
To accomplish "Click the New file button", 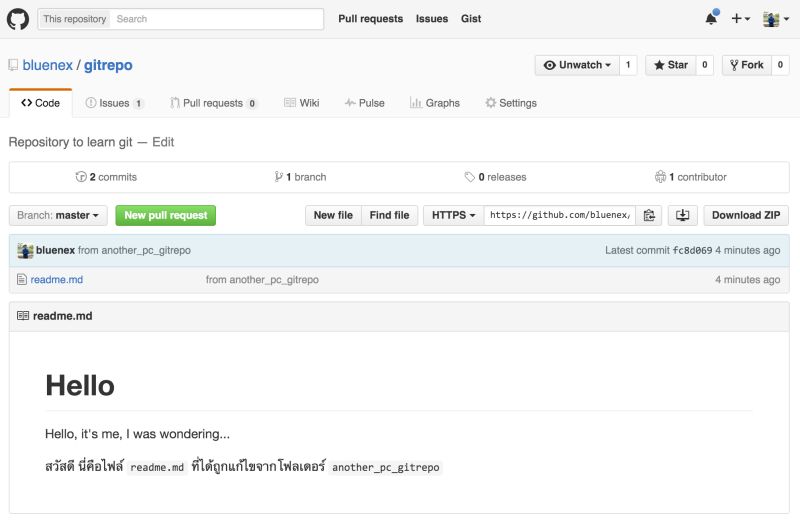I will click(333, 215).
